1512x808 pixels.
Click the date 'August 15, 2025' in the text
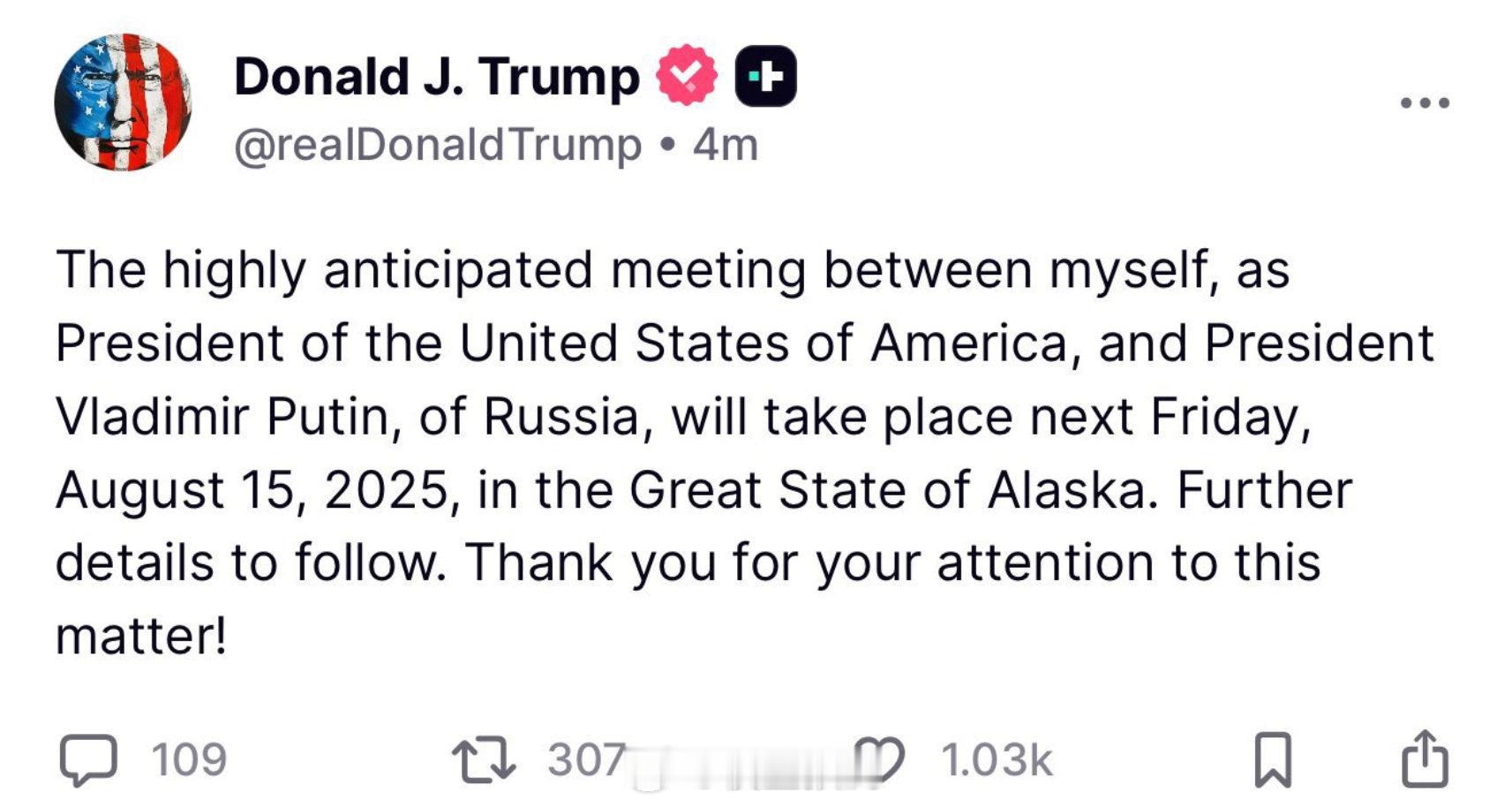252,490
